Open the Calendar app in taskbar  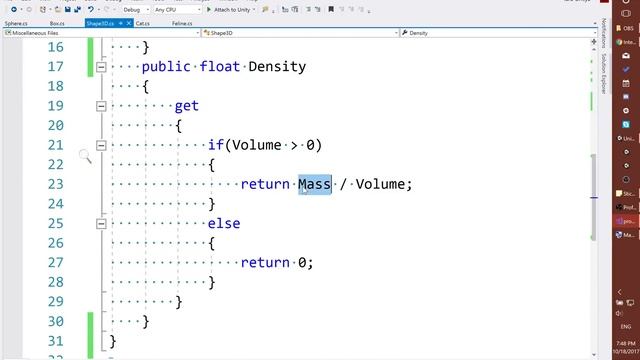(x=626, y=83)
